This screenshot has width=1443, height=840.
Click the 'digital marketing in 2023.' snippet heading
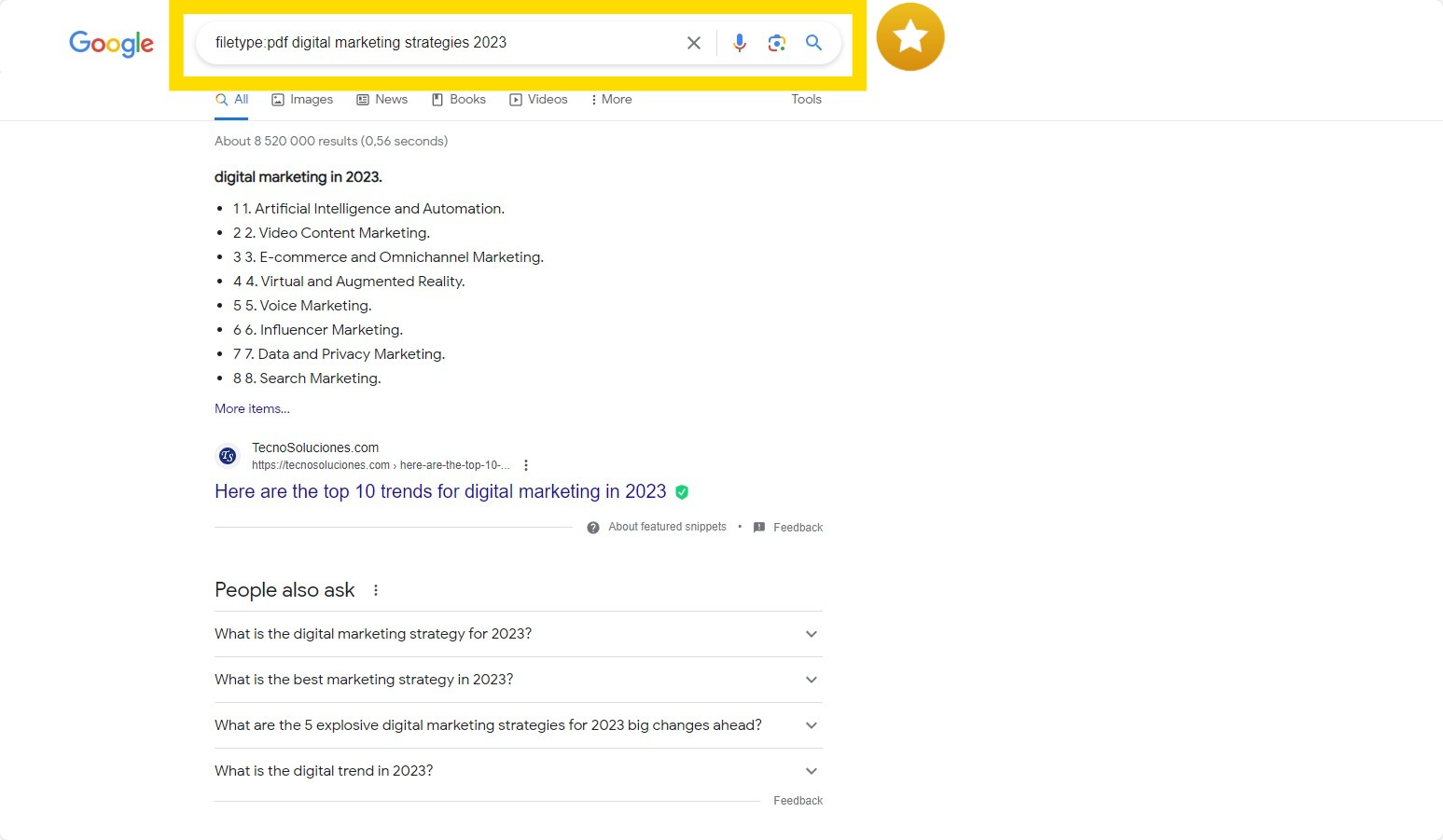point(298,177)
